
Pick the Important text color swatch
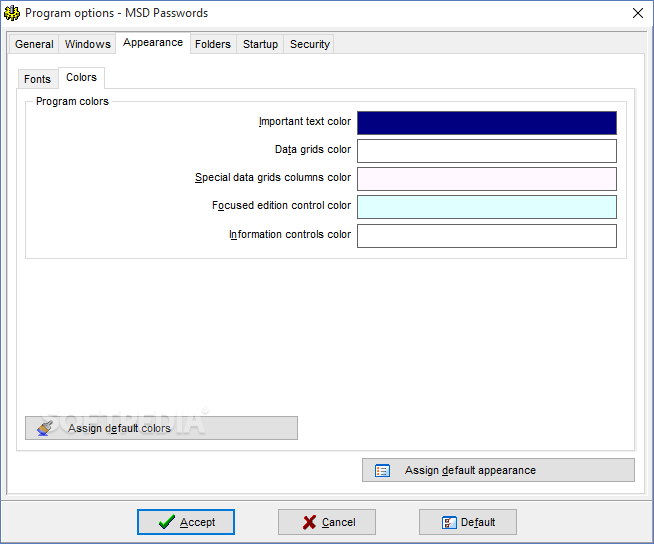[x=487, y=123]
